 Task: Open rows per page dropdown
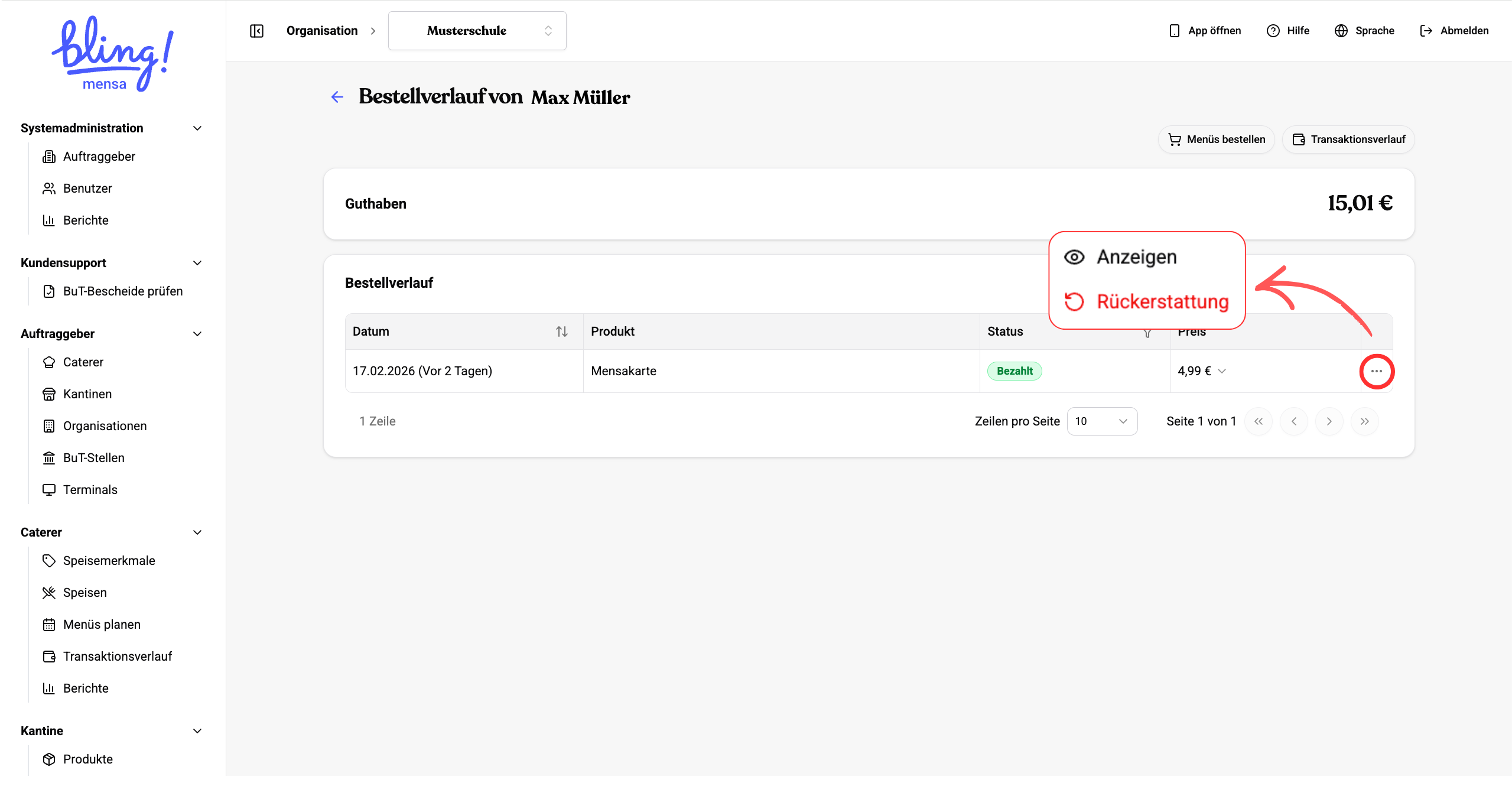1101,421
